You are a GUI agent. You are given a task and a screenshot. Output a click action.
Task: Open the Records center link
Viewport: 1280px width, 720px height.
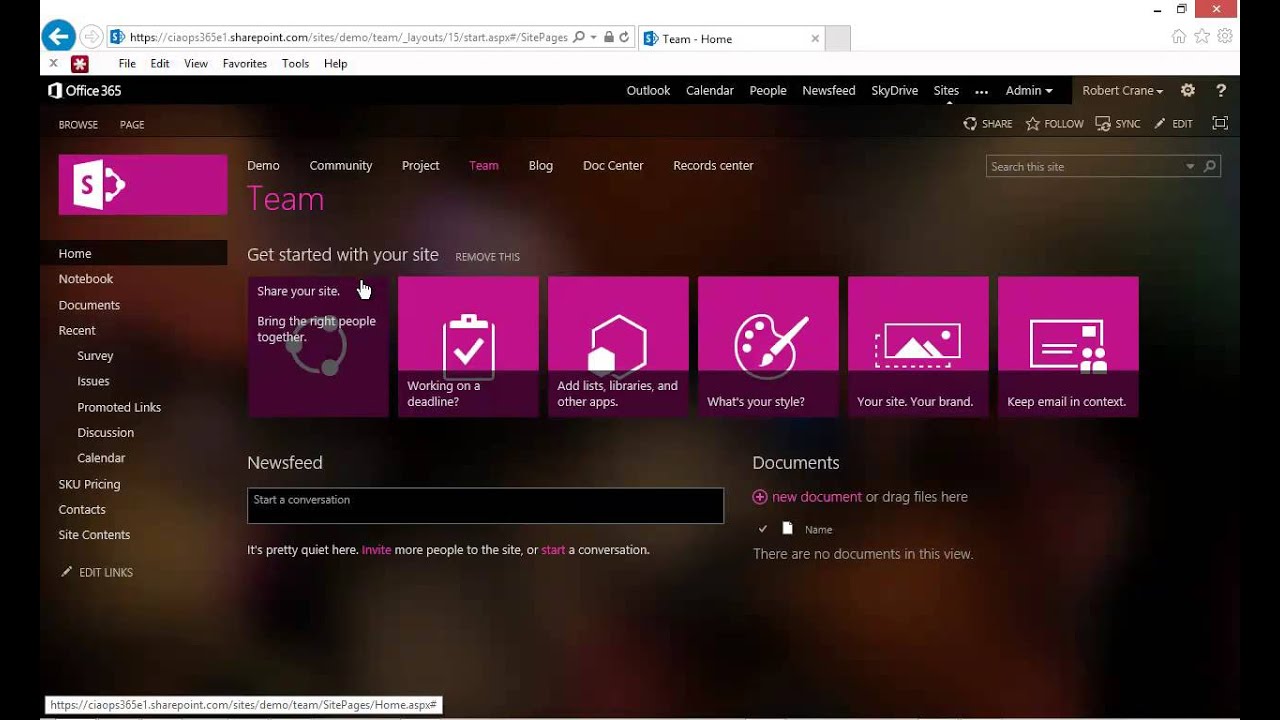click(x=713, y=165)
